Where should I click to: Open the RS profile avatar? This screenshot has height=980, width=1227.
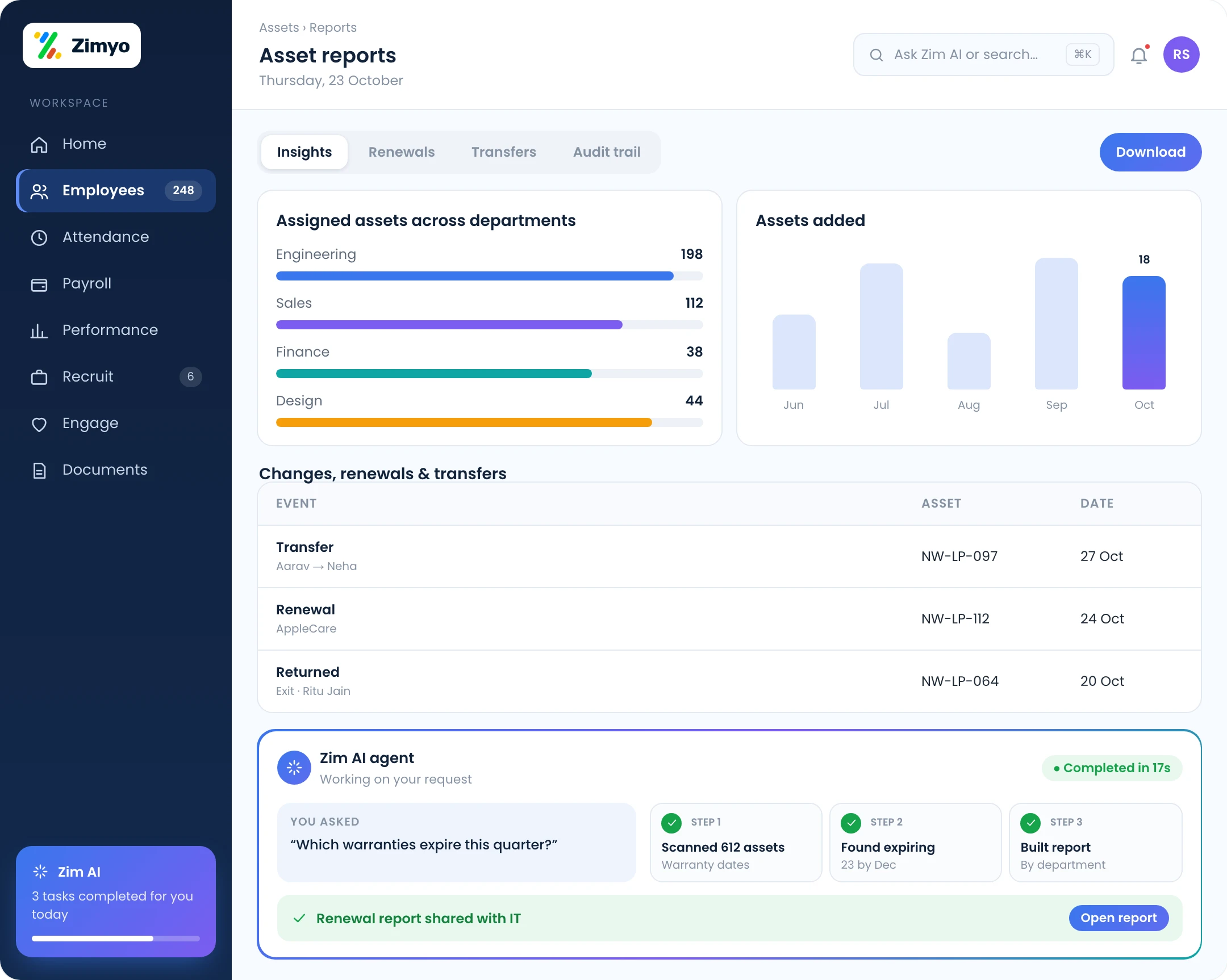[1181, 55]
